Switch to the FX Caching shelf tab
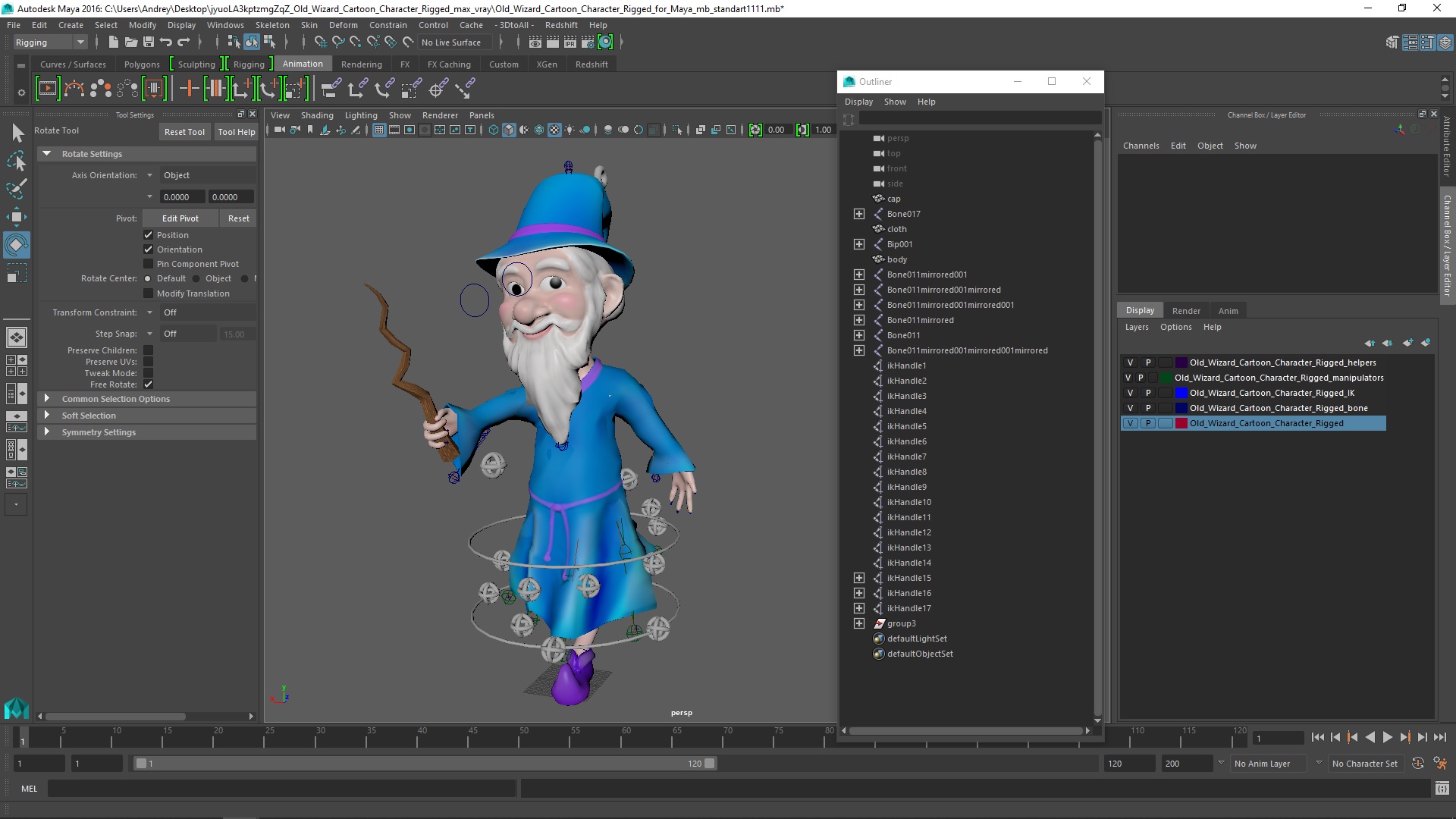 [449, 64]
